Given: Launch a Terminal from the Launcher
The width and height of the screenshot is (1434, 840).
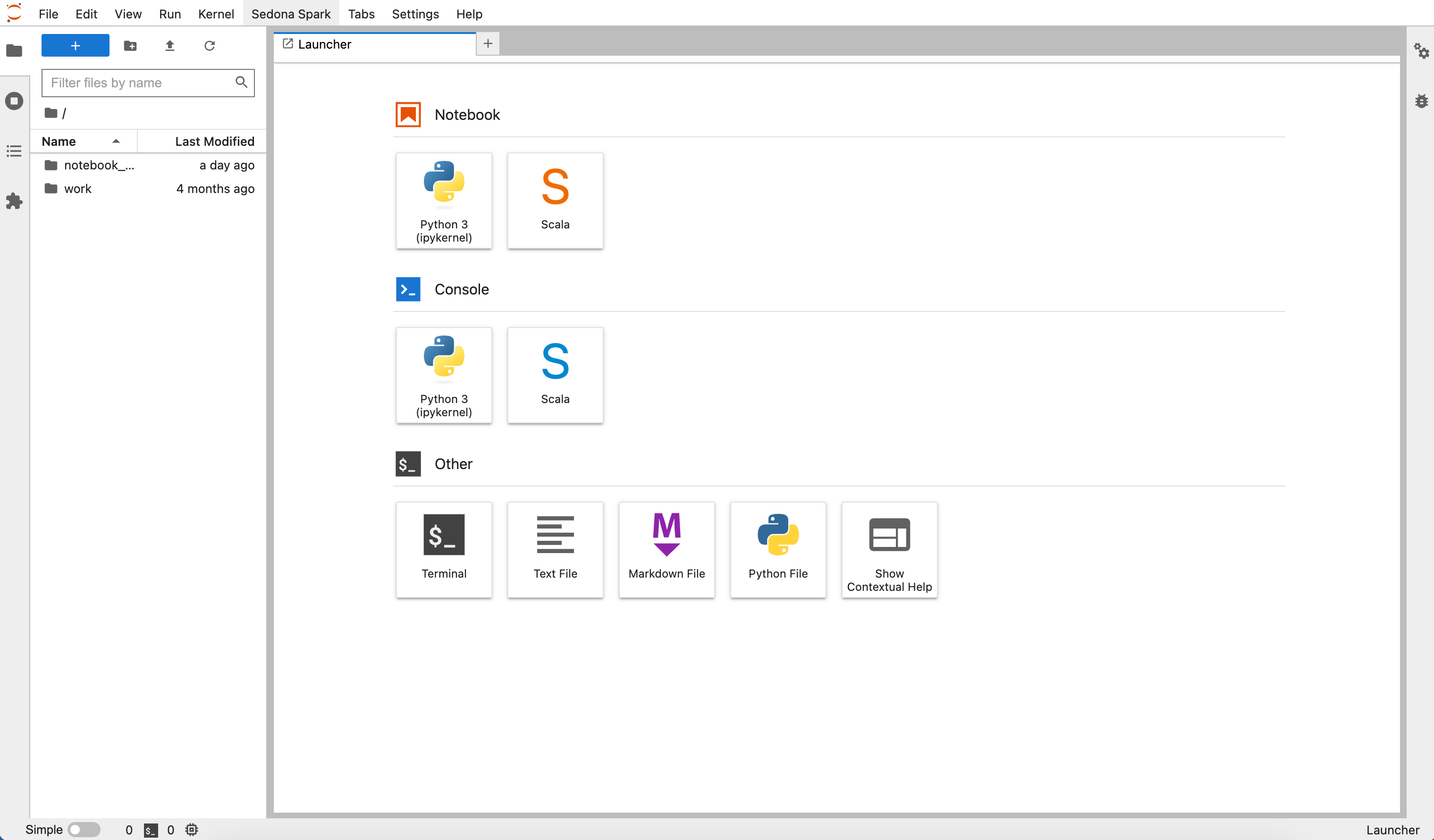Looking at the screenshot, I should tap(444, 549).
